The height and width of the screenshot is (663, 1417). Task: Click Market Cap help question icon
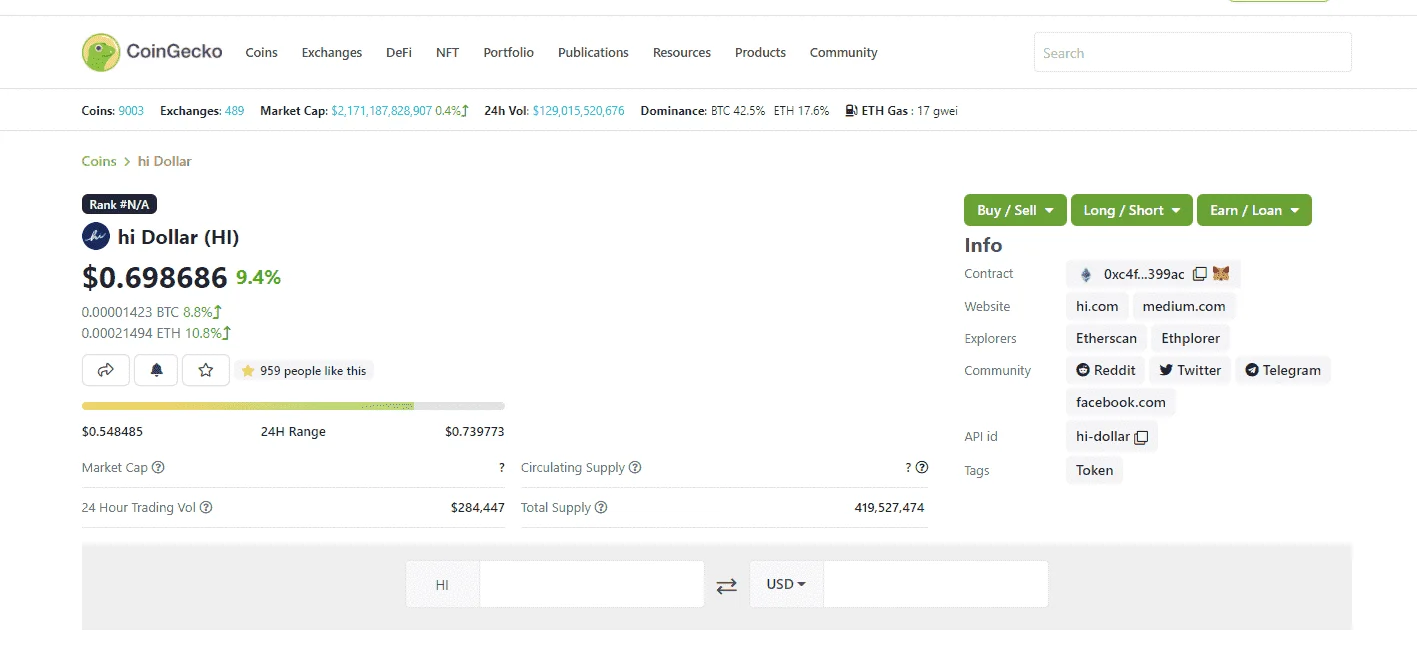tap(158, 467)
